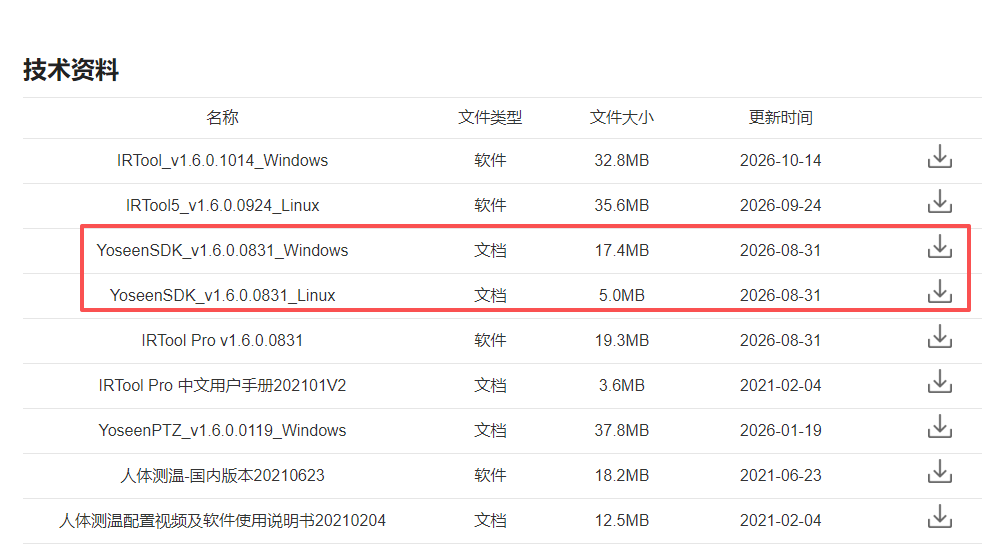This screenshot has width=982, height=550.
Task: Click 软件 type in IRTool_v1.6.0.1014_Windows row
Action: tap(490, 160)
